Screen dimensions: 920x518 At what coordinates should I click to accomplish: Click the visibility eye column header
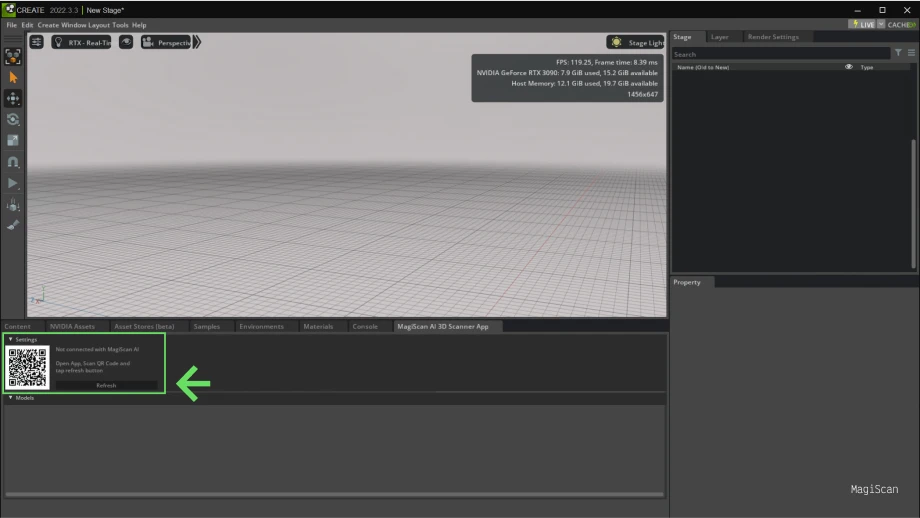click(848, 67)
